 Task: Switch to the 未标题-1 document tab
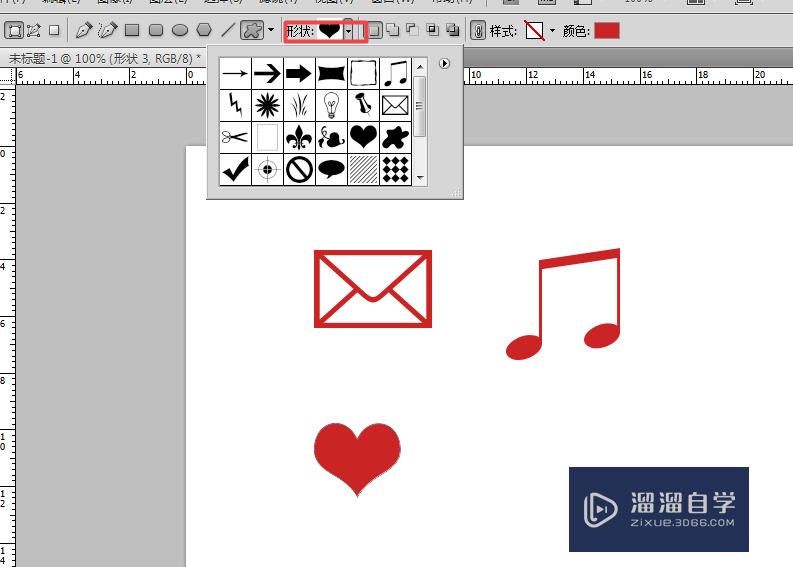coord(103,59)
